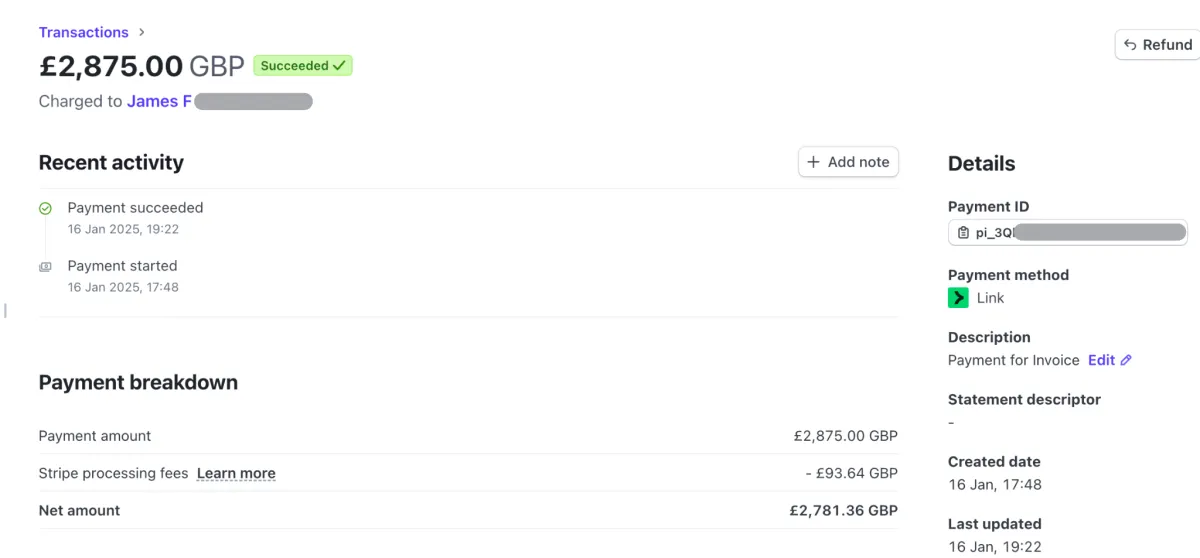
Task: Click the Succeeded status badge
Action: [x=303, y=66]
